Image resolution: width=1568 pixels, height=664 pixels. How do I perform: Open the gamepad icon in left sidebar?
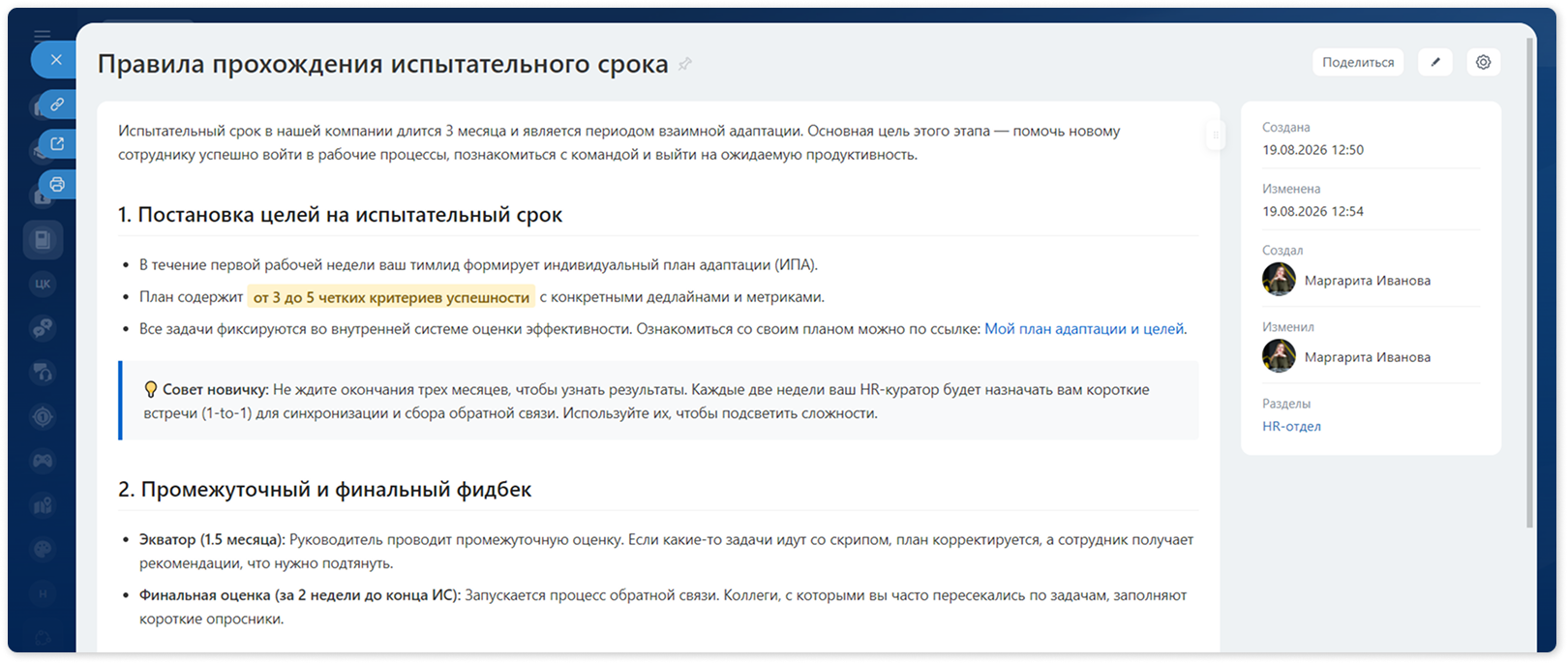pyautogui.click(x=43, y=461)
